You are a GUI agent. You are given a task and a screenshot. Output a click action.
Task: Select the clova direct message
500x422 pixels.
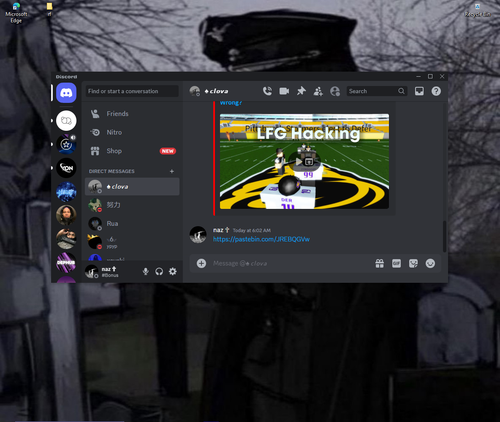pyautogui.click(x=132, y=186)
